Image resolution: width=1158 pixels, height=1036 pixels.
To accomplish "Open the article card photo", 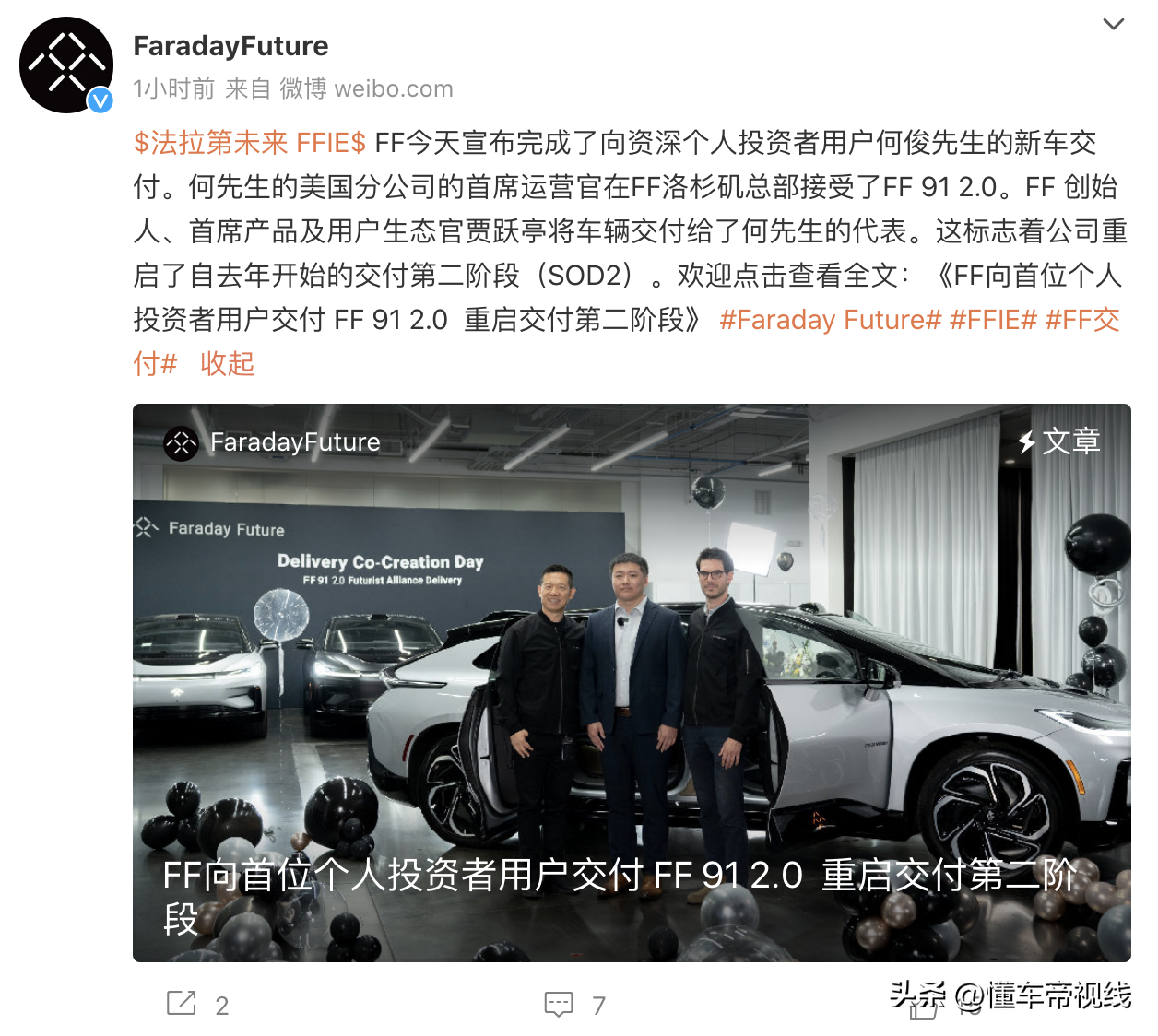I will 632,683.
